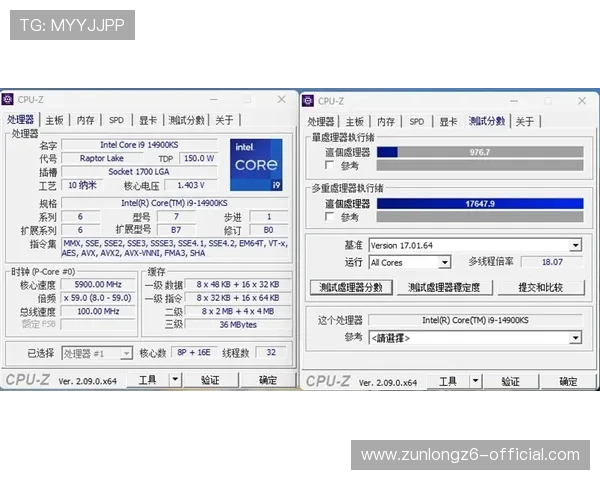Switch to 处理器 tab in right window
The width and height of the screenshot is (600, 480).
click(321, 122)
